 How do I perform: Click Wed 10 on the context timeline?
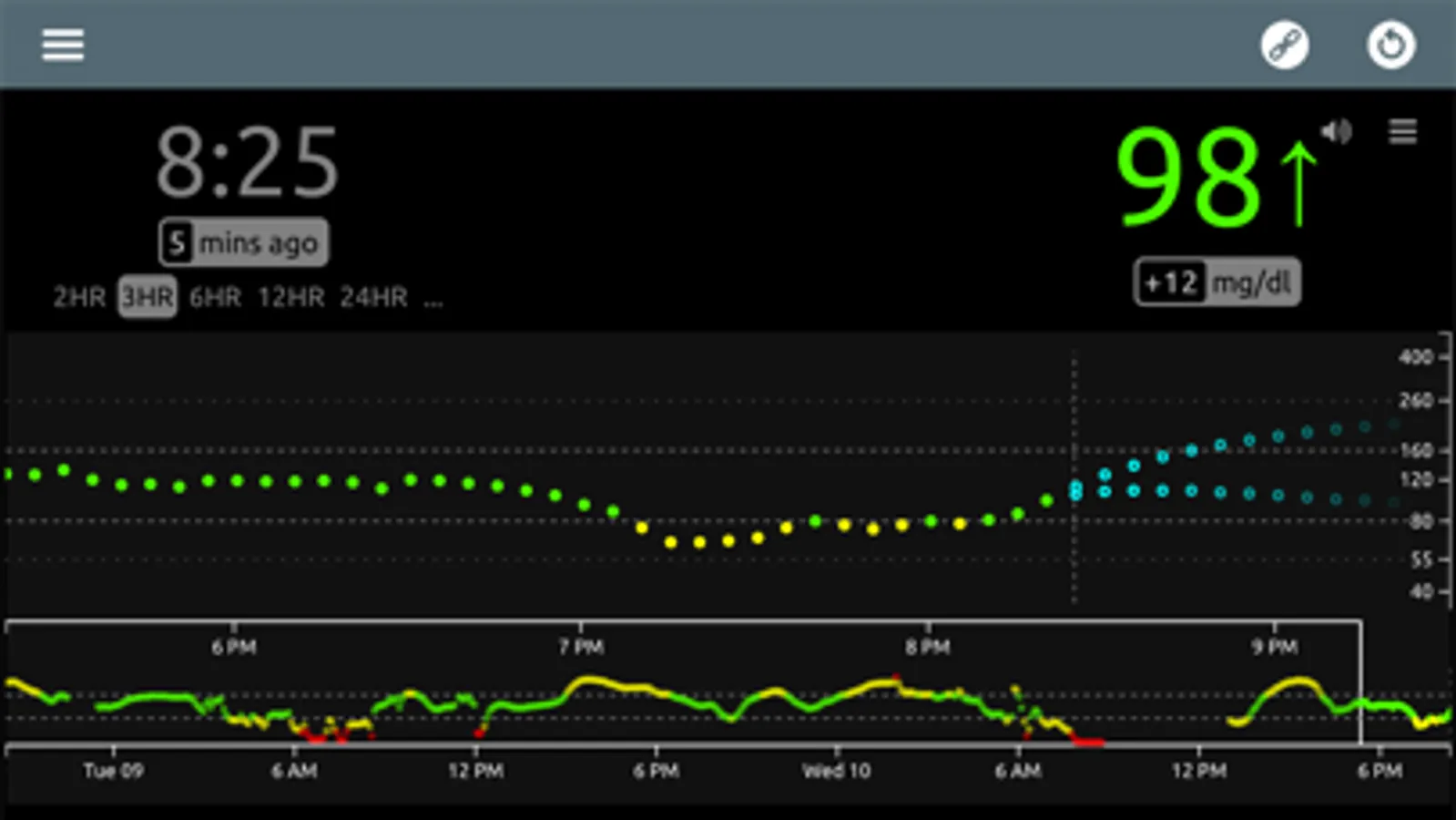[x=836, y=771]
